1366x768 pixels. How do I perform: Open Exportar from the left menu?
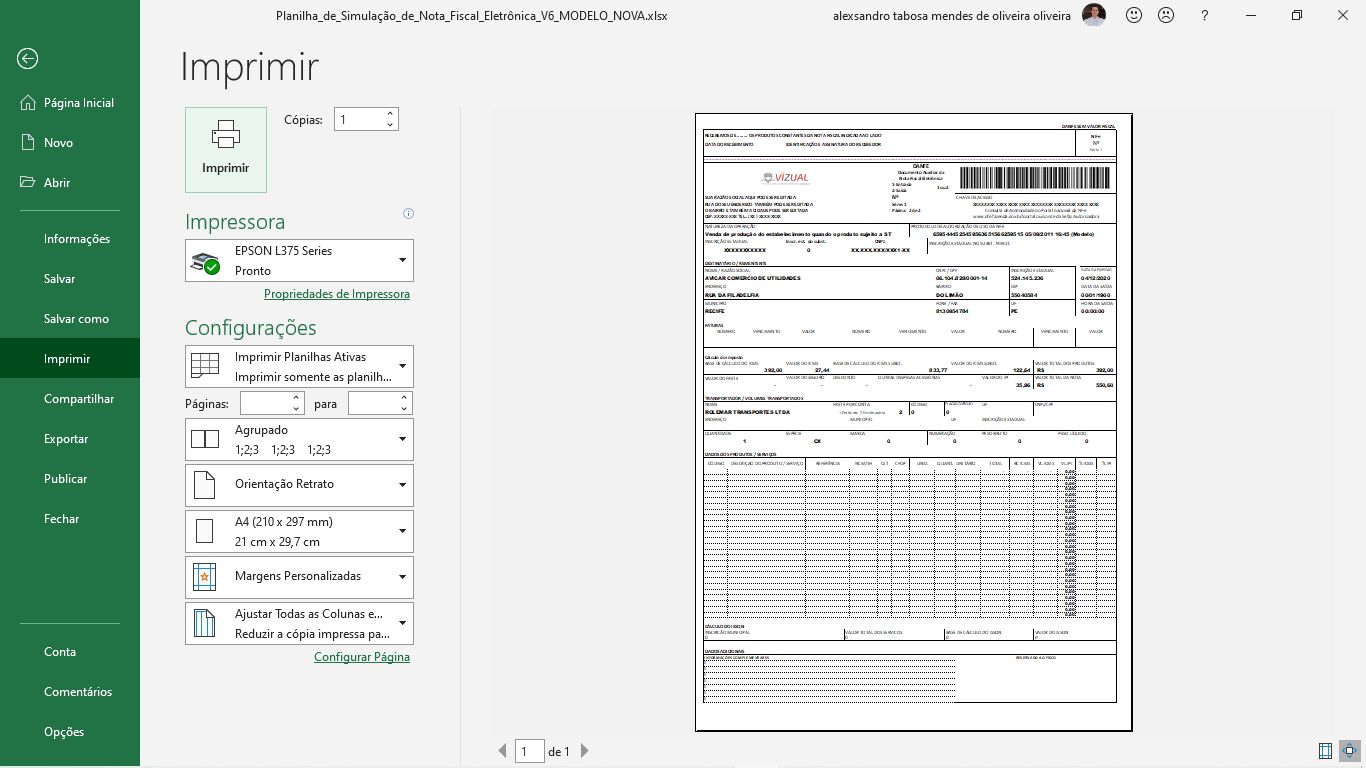click(66, 439)
